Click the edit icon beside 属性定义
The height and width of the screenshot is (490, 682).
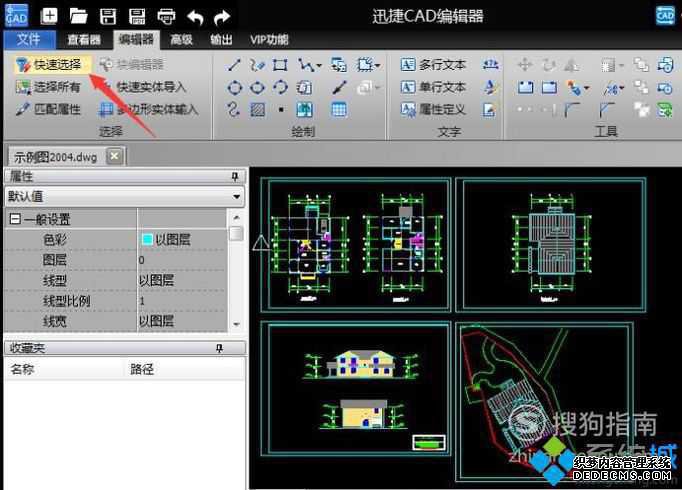489,110
